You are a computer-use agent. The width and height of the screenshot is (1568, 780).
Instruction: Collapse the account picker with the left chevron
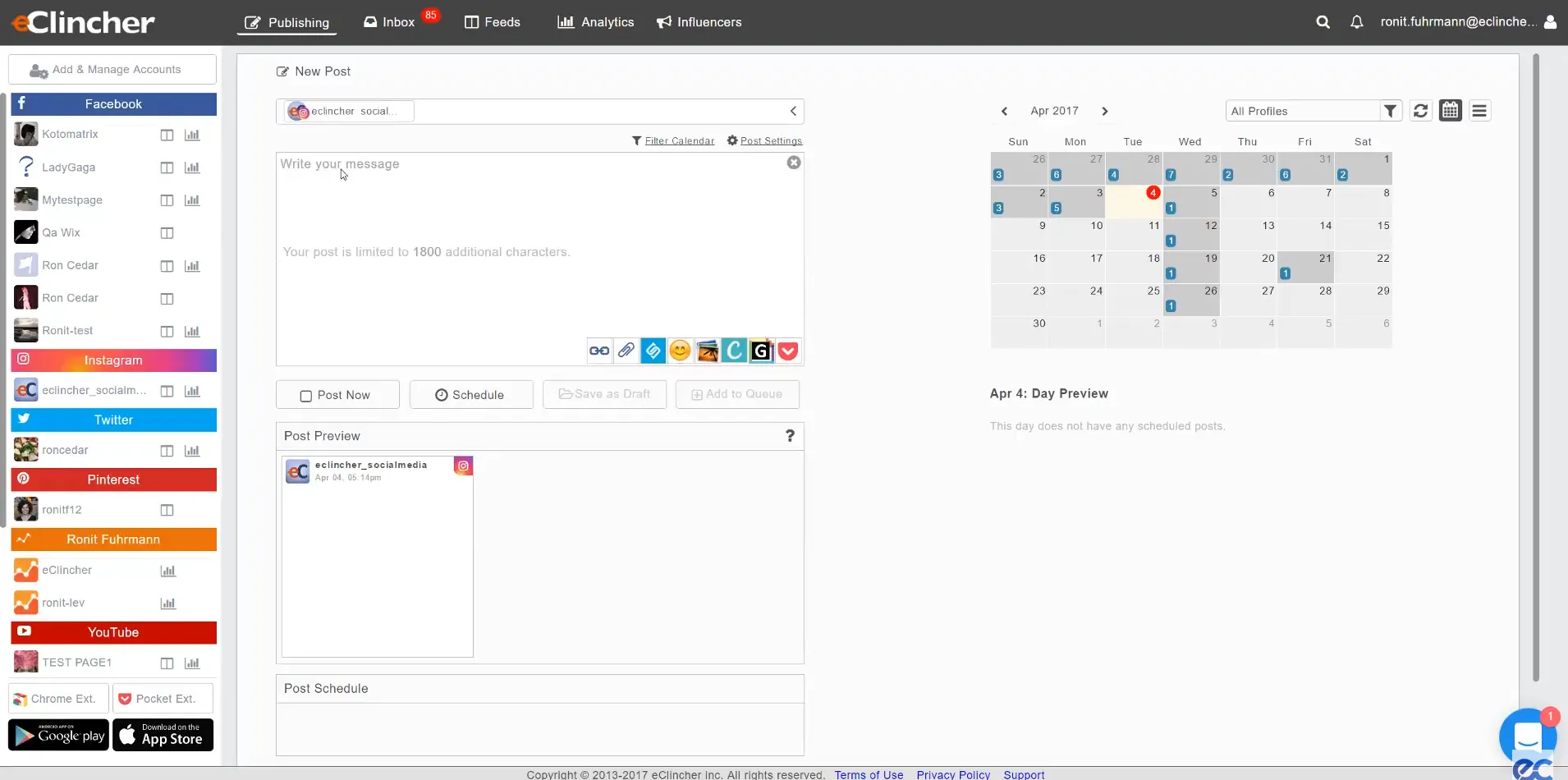click(x=792, y=111)
